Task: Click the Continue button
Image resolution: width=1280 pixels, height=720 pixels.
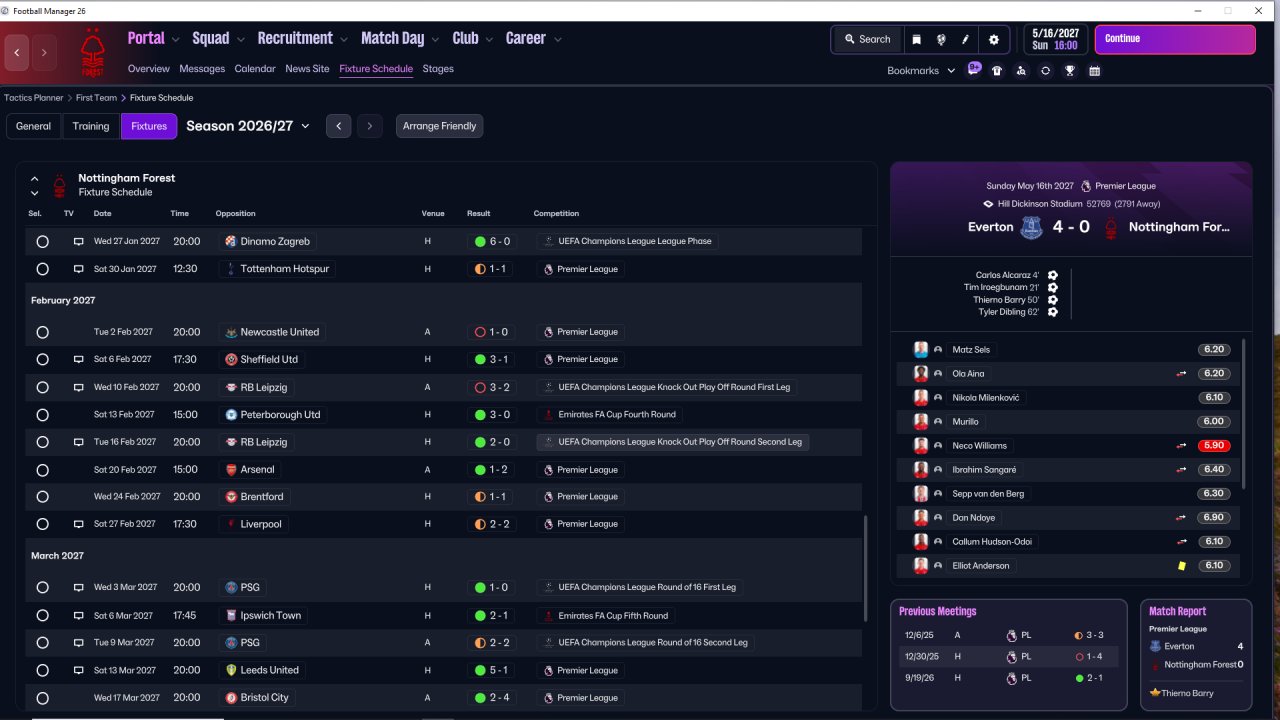Action: (1175, 39)
